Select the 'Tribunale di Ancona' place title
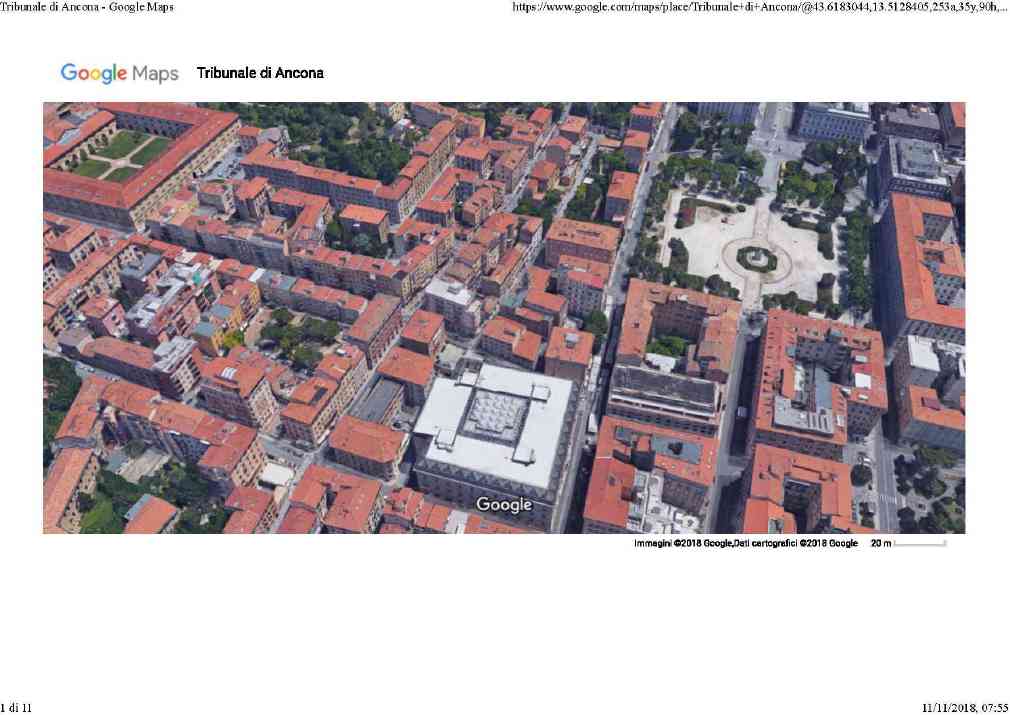This screenshot has width=1010, height=715. tap(260, 73)
